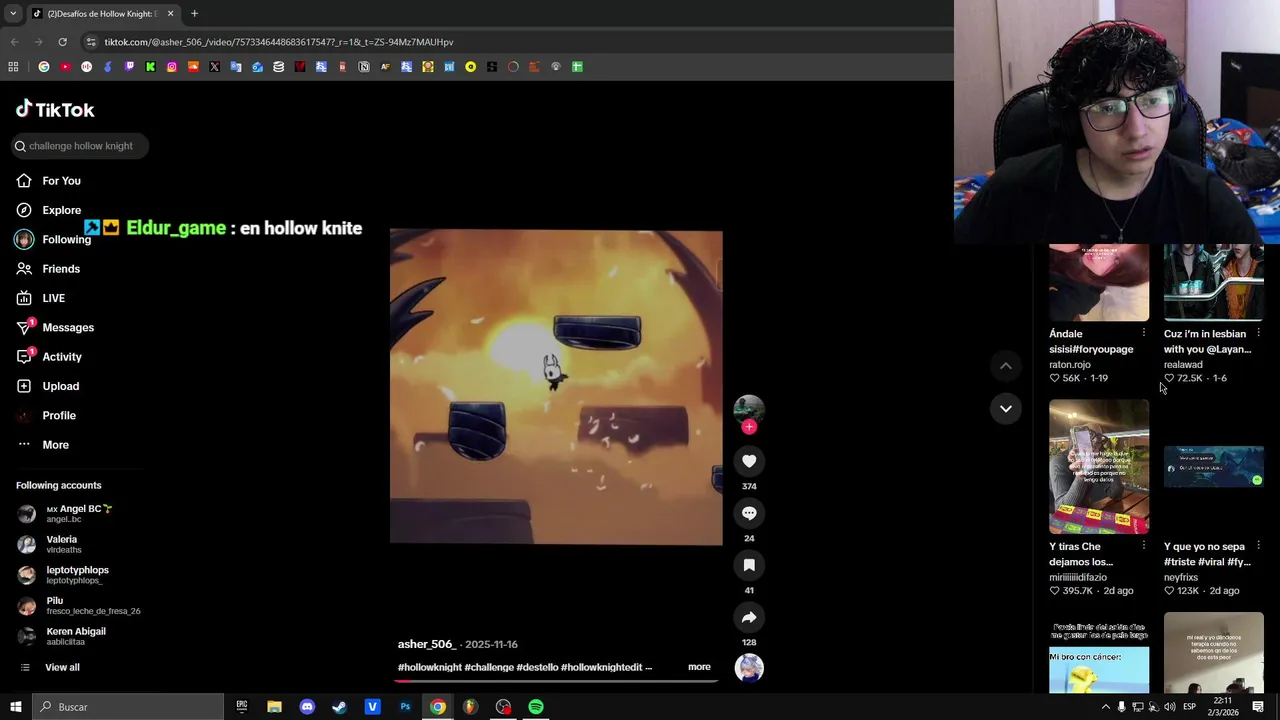Open the Twitch bookmark
1280x720 pixels.
[129, 67]
